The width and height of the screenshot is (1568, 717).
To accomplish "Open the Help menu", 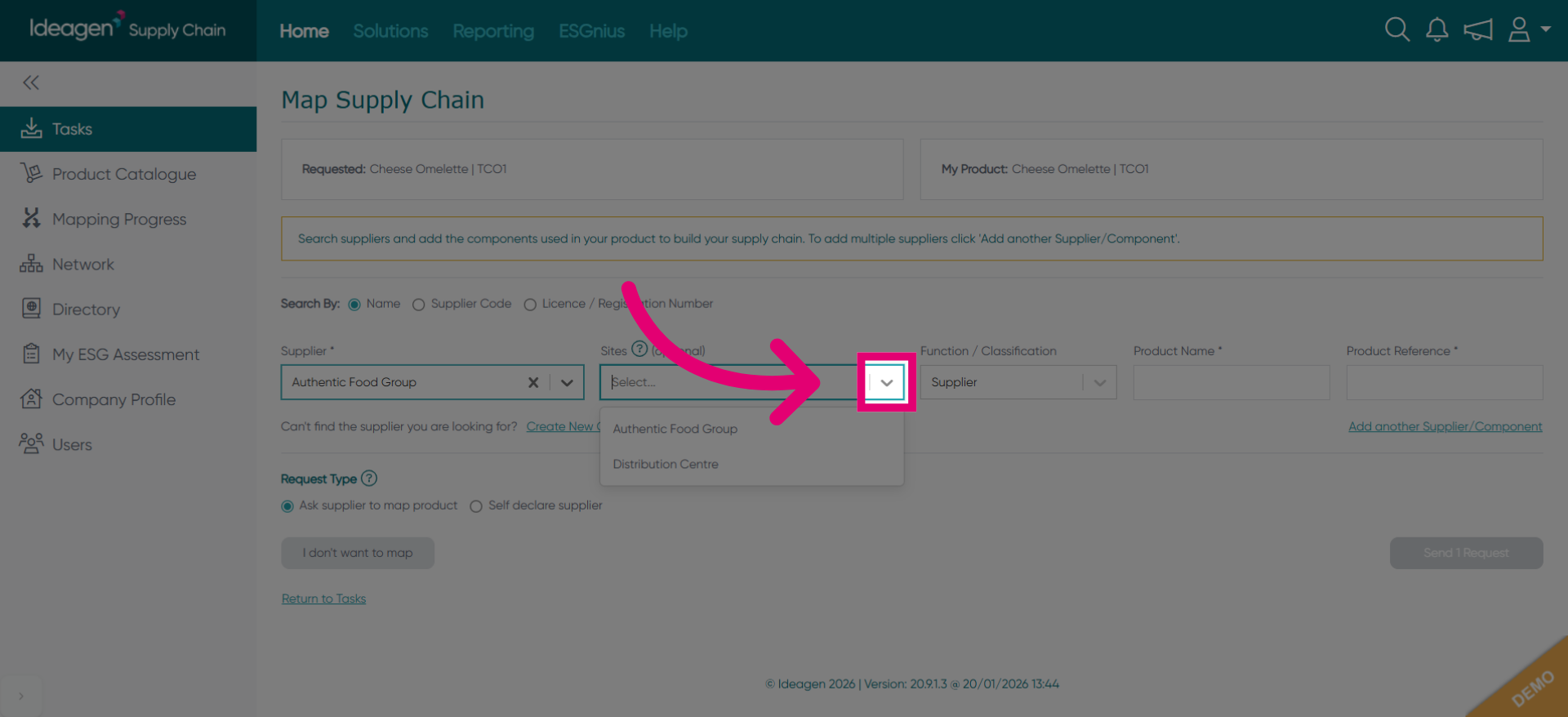I will (668, 31).
